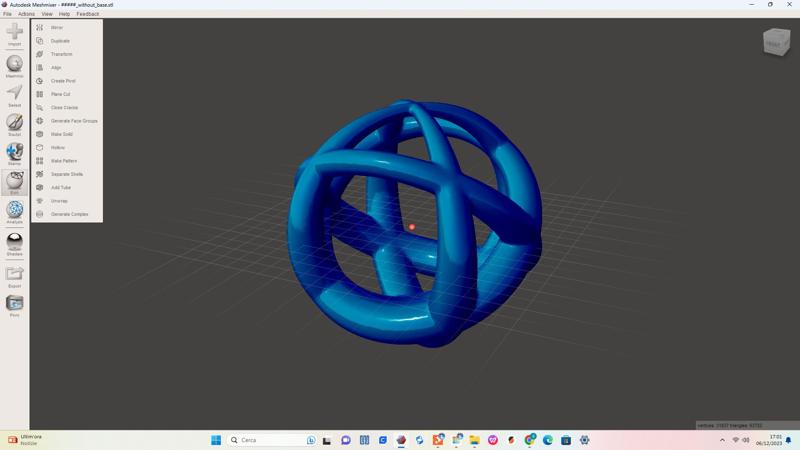Open the Ultim'ora news widget
800x450 pixels.
(24, 440)
